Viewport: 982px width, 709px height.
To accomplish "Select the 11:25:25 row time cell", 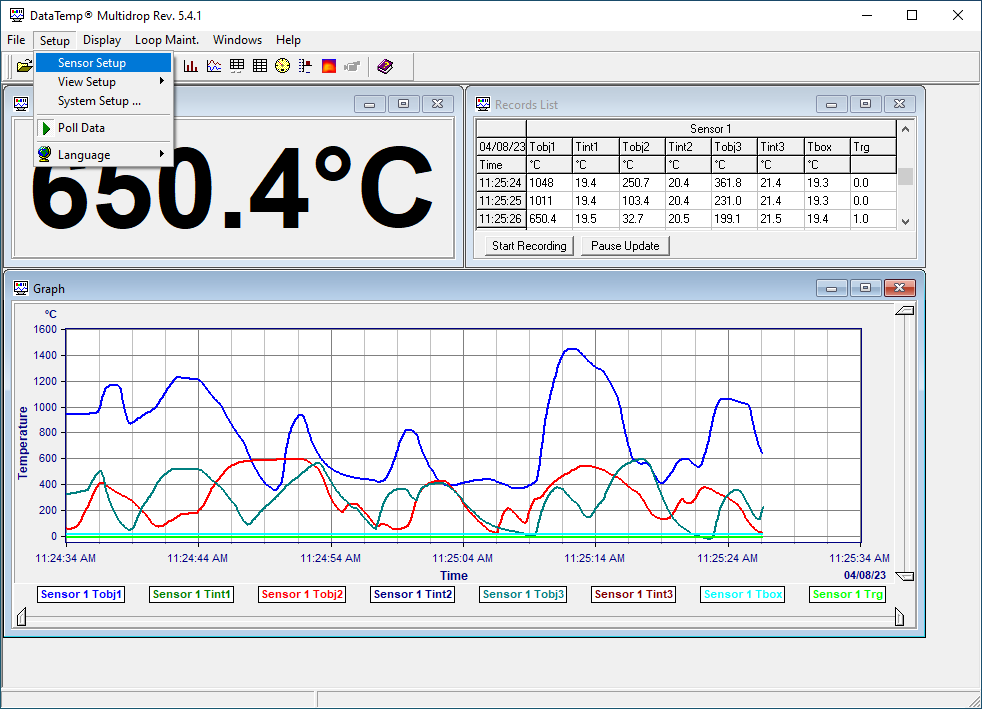I will click(501, 201).
